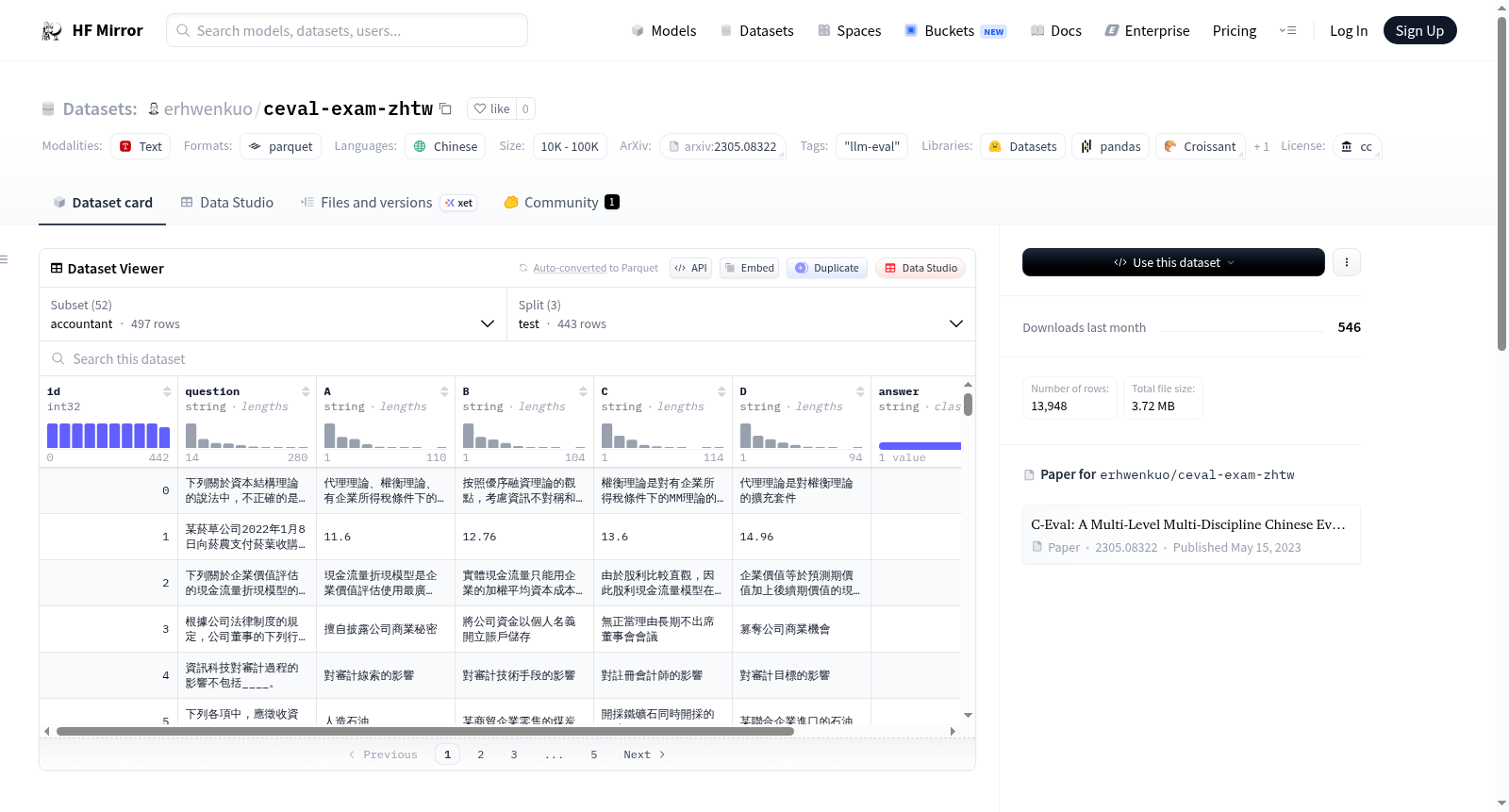This screenshot has height=812, width=1509.
Task: Sort by the C column
Action: tap(721, 391)
